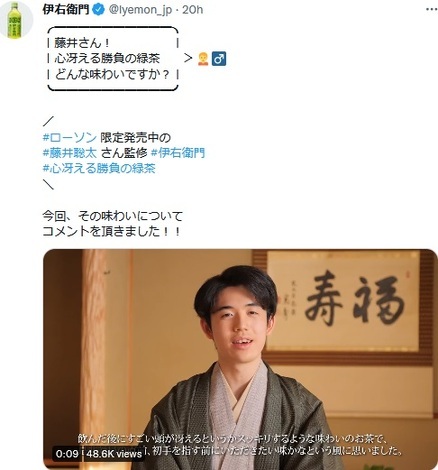
Task: Click the tweet line 今回、その味わいについて
Action: [x=113, y=216]
